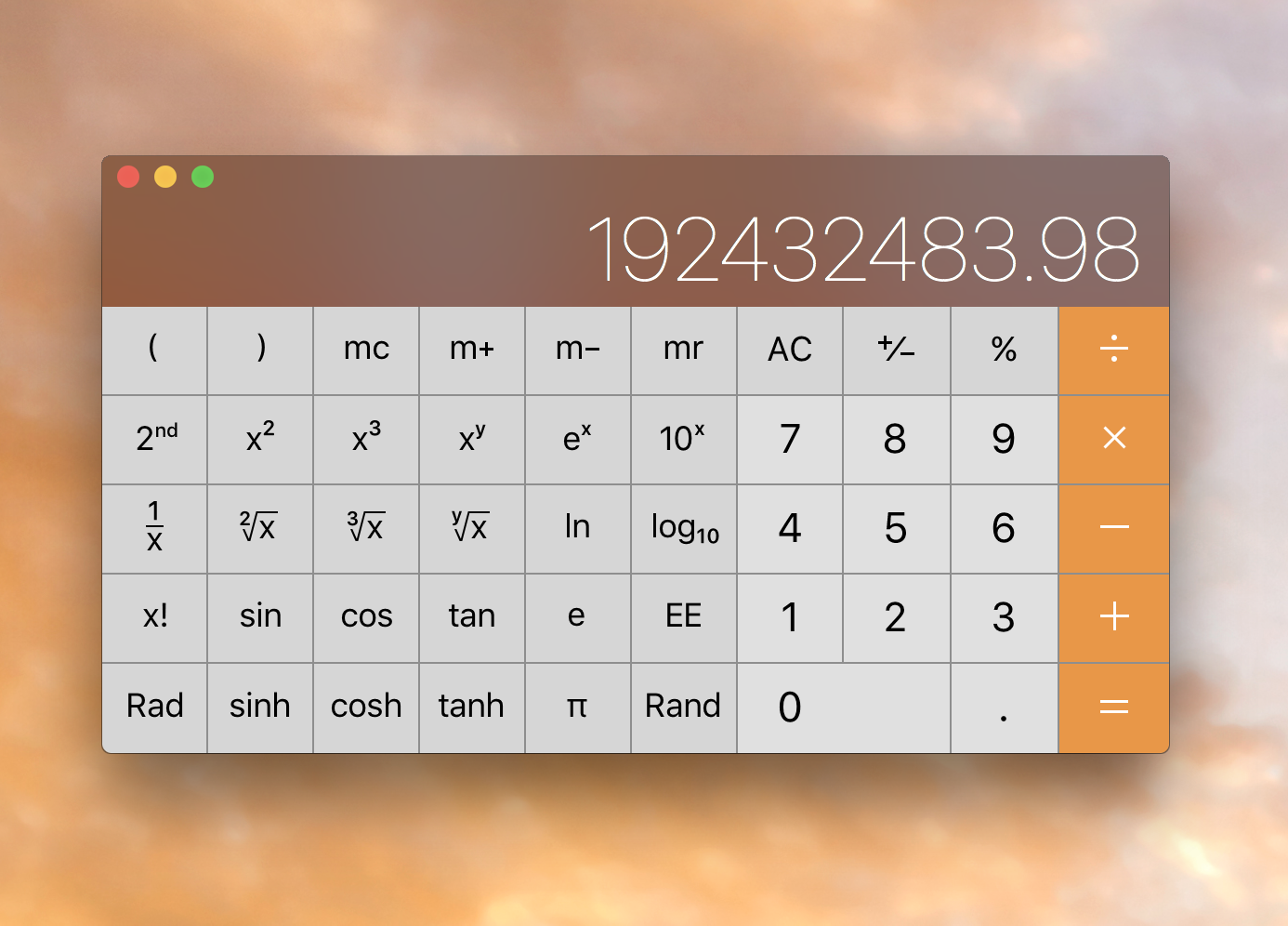Toggle 2nd function mode
This screenshot has height=926, width=1288.
pos(155,439)
